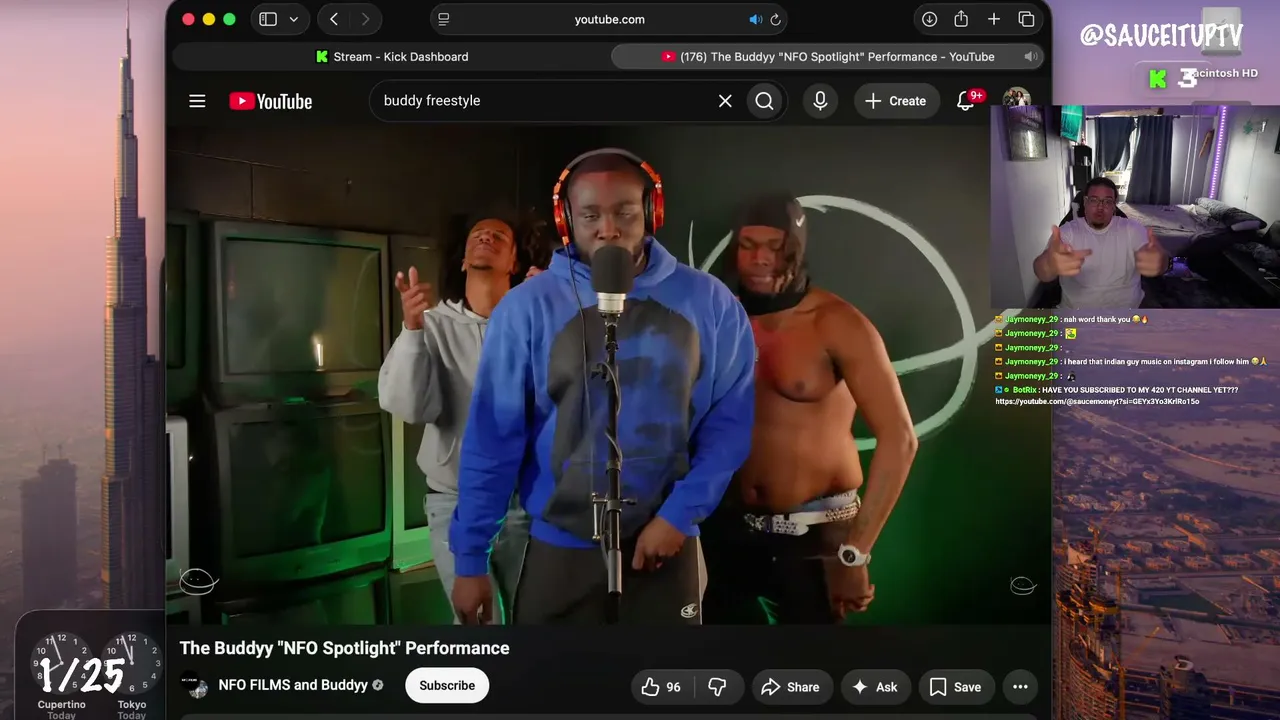Viewport: 1280px width, 720px height.
Task: Click the verified badge beside the channel name
Action: click(378, 686)
